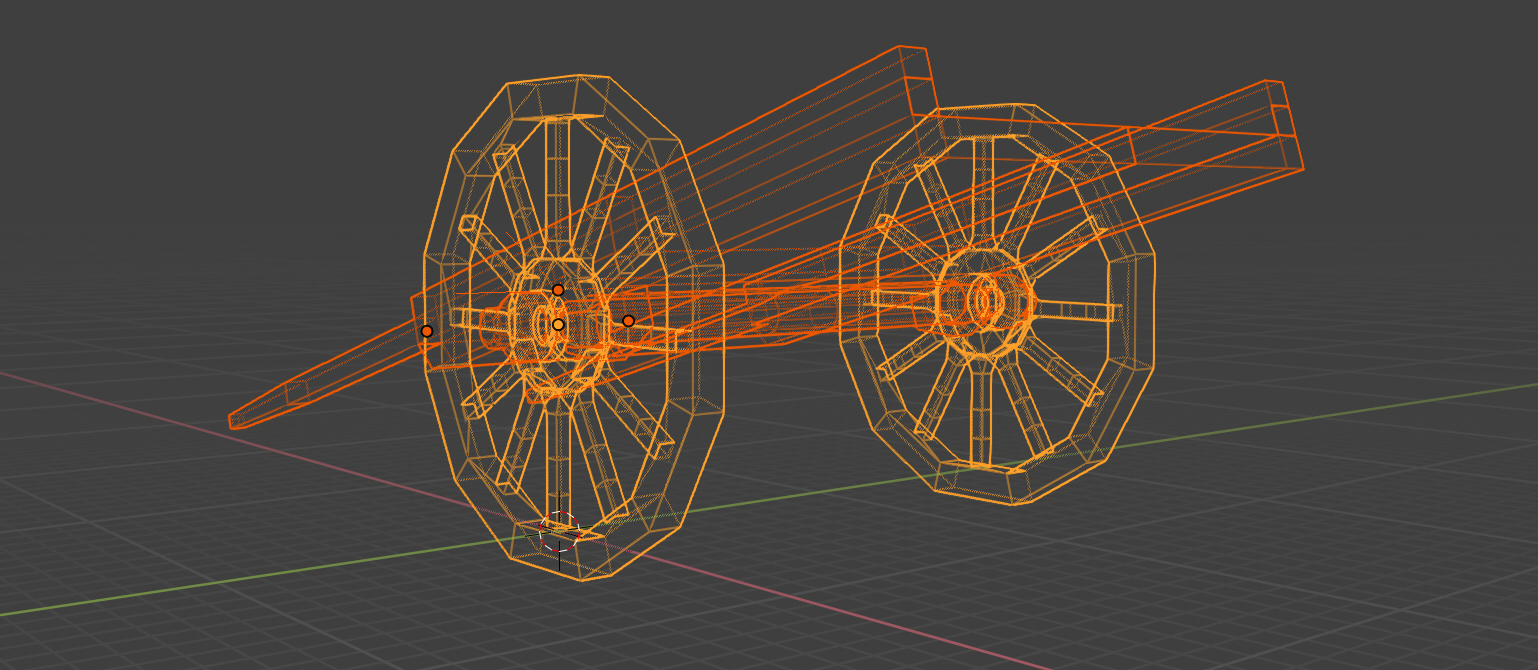Select the right wheel's hub center
Image resolution: width=1538 pixels, height=670 pixels.
[x=985, y=300]
